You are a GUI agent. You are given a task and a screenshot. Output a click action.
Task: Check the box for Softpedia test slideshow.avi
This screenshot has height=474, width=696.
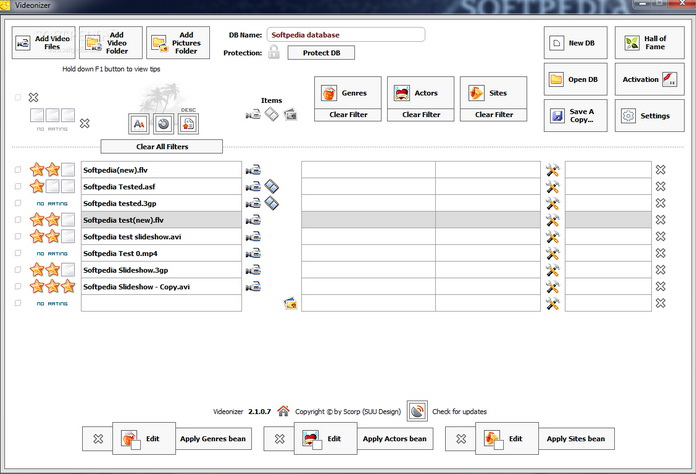coord(18,236)
